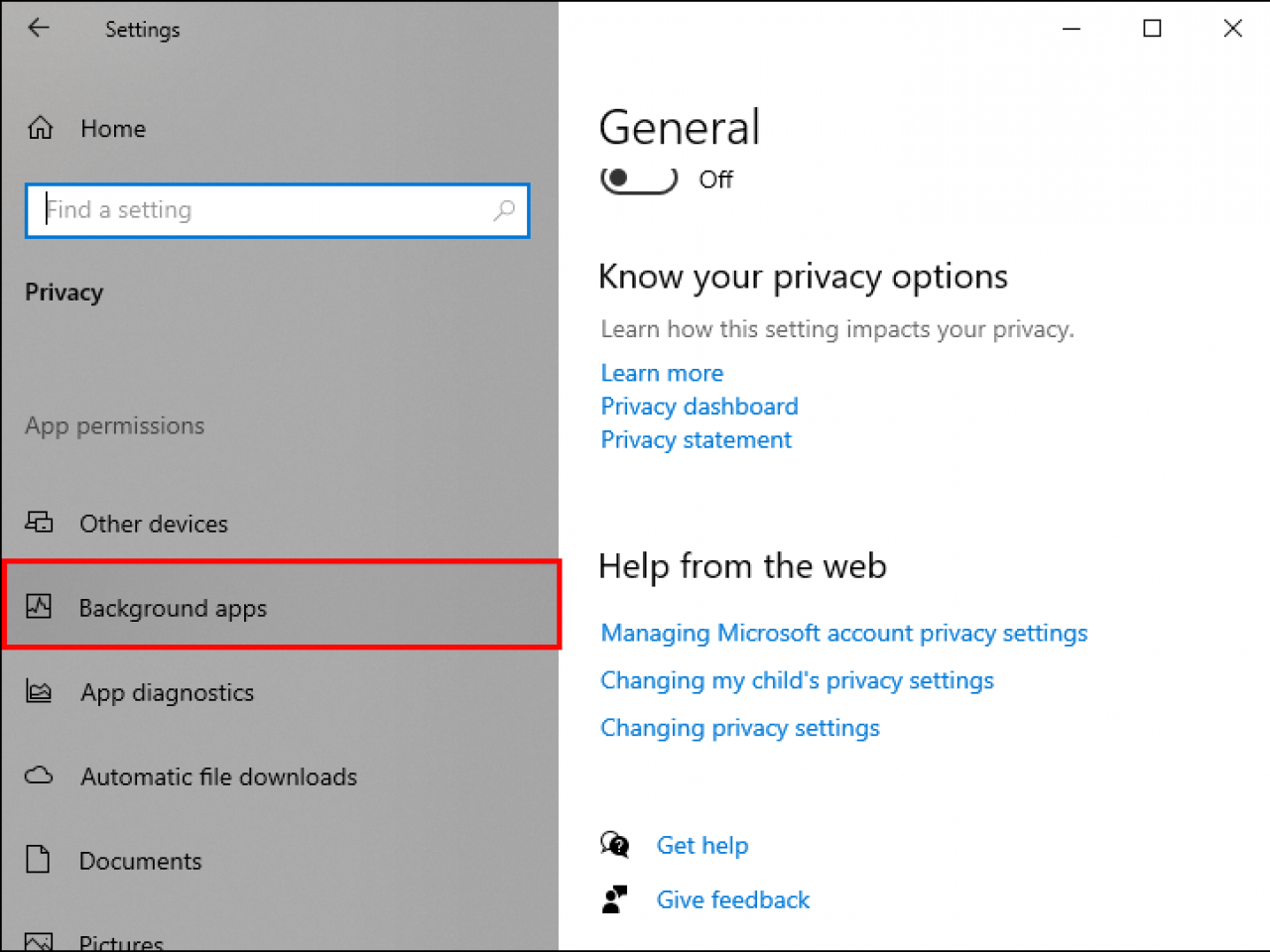This screenshot has width=1270, height=952.
Task: Open the Background apps section
Action: tap(173, 608)
